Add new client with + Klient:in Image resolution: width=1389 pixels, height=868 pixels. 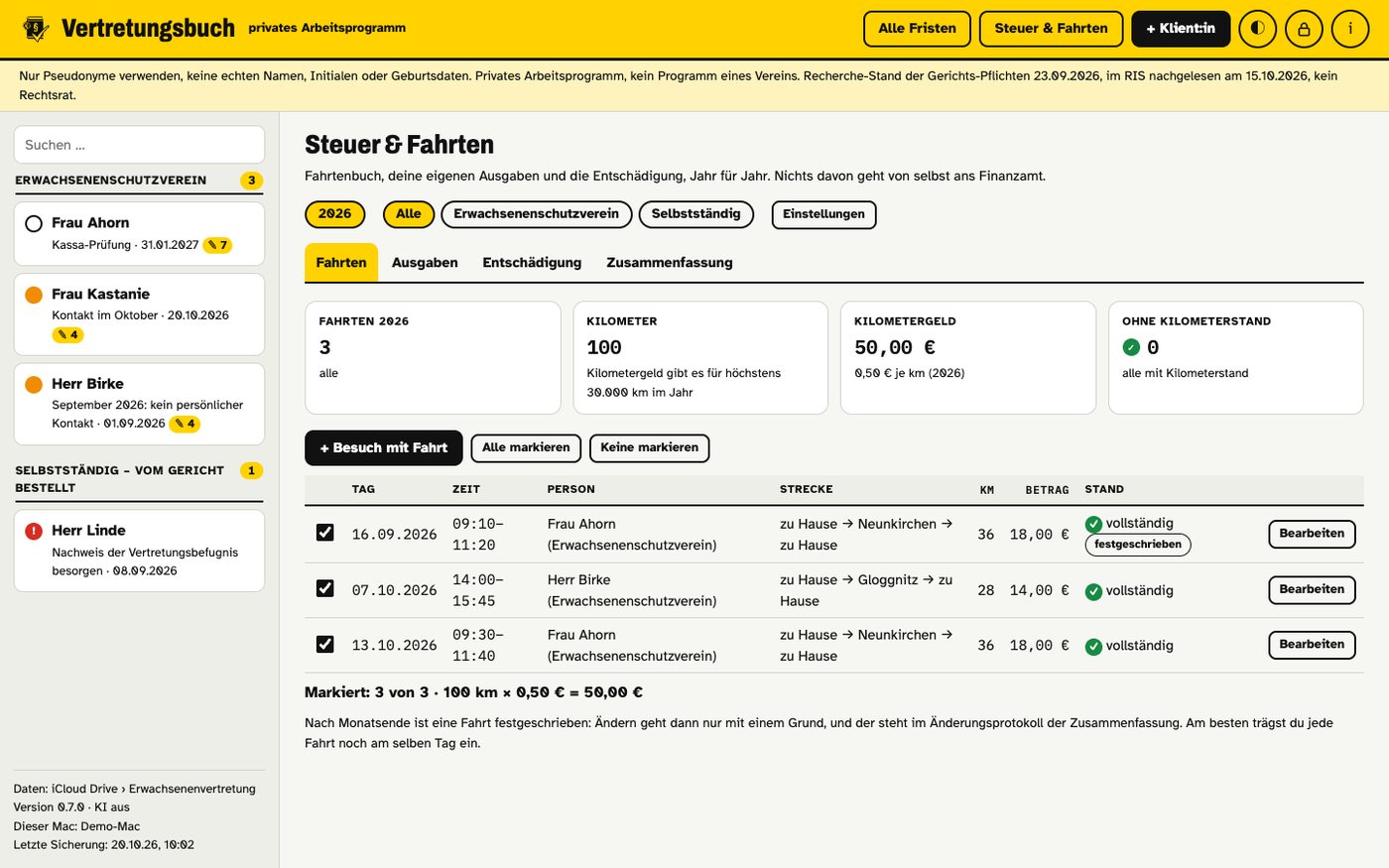click(1181, 29)
